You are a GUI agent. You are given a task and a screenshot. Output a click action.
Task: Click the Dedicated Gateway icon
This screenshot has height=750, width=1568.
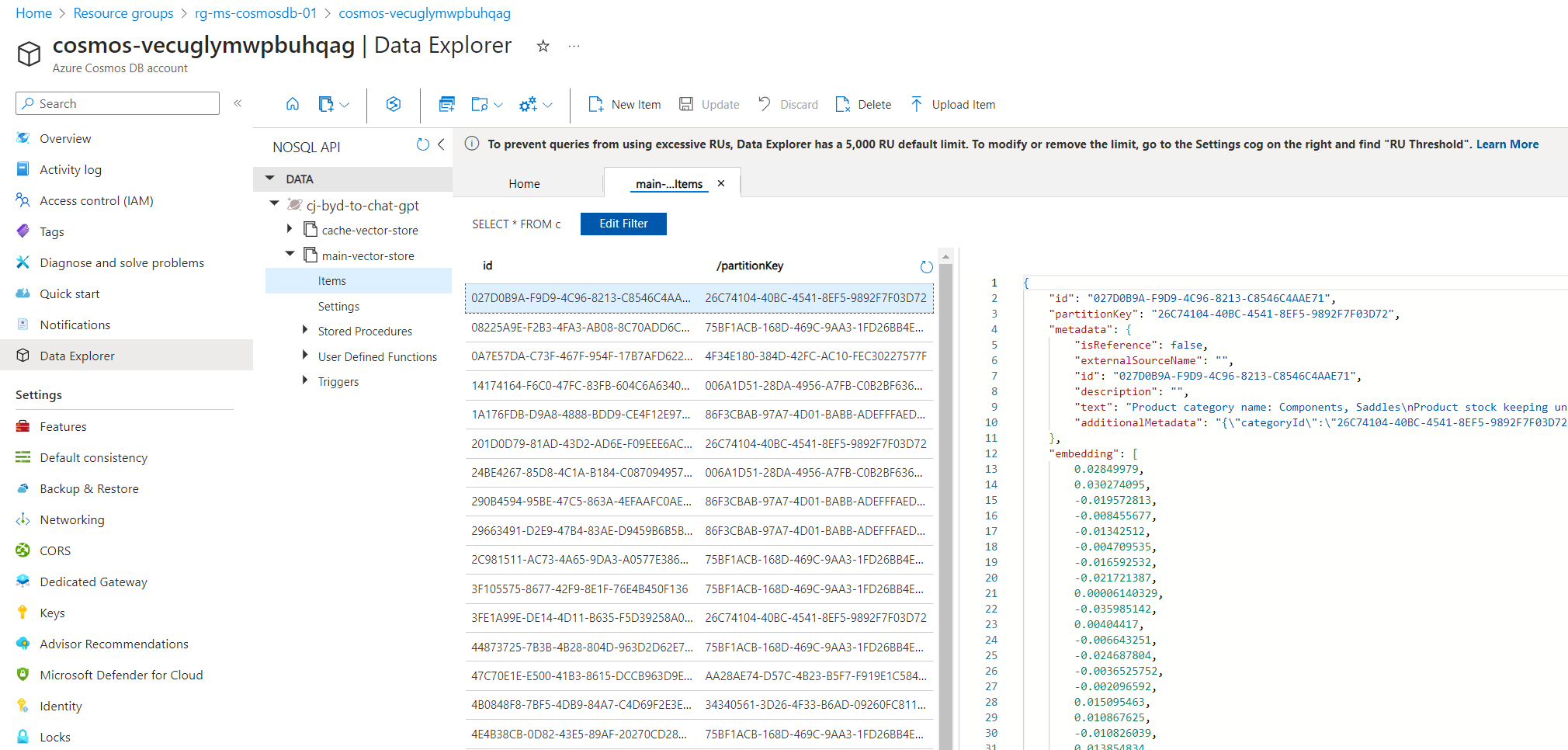pos(23,582)
